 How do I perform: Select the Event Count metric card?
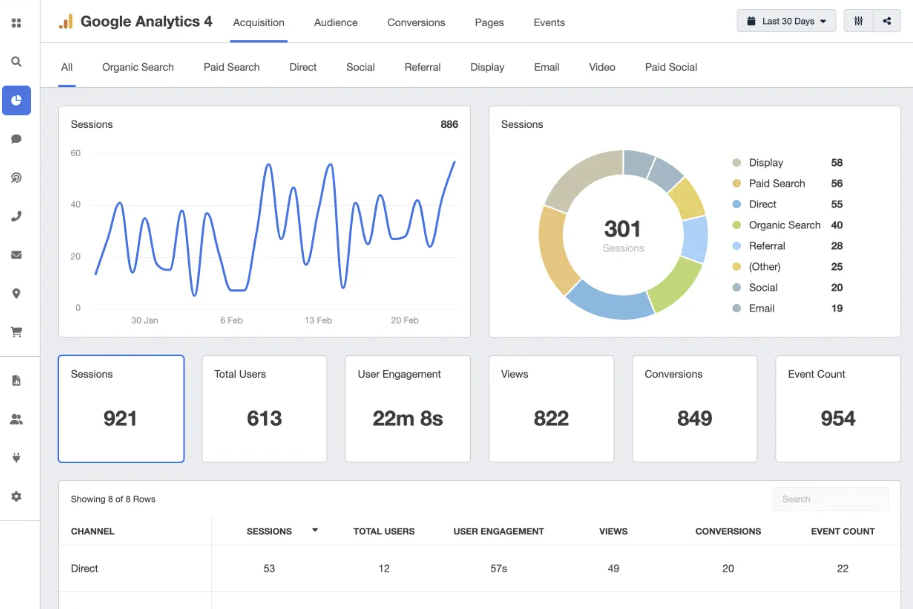click(x=837, y=408)
